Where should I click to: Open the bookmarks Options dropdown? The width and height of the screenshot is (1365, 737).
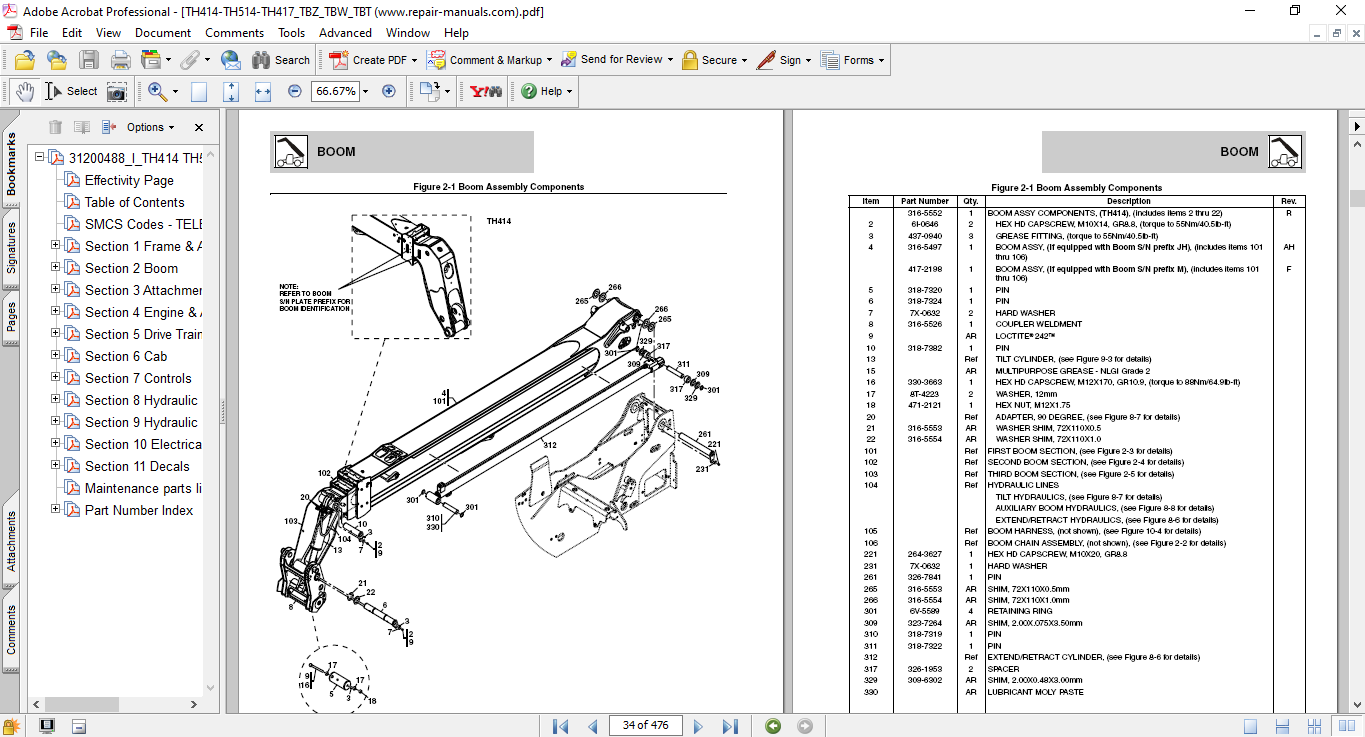tap(150, 127)
